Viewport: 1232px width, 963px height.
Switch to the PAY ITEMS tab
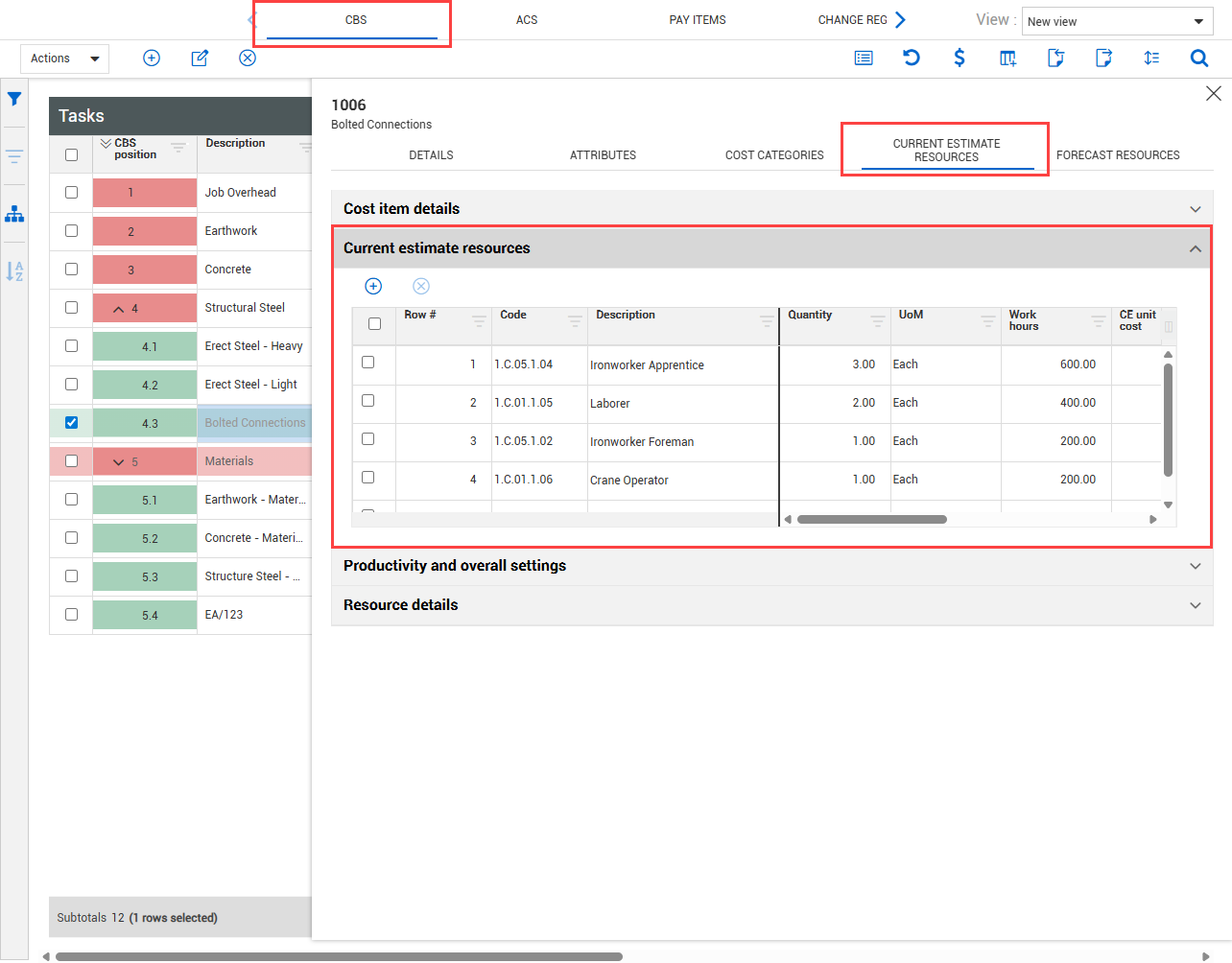click(x=697, y=20)
